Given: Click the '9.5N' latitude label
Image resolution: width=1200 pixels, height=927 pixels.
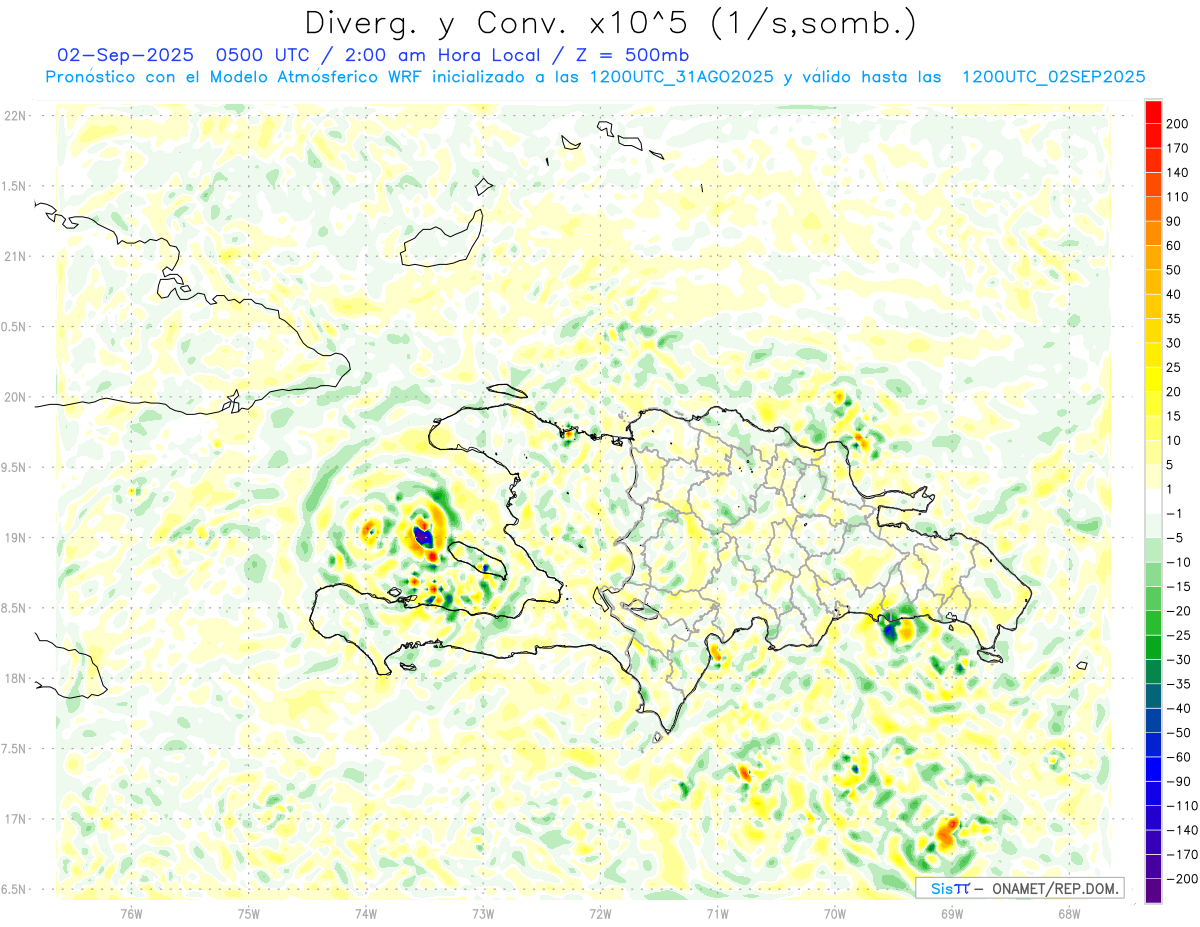Looking at the screenshot, I should coord(15,467).
